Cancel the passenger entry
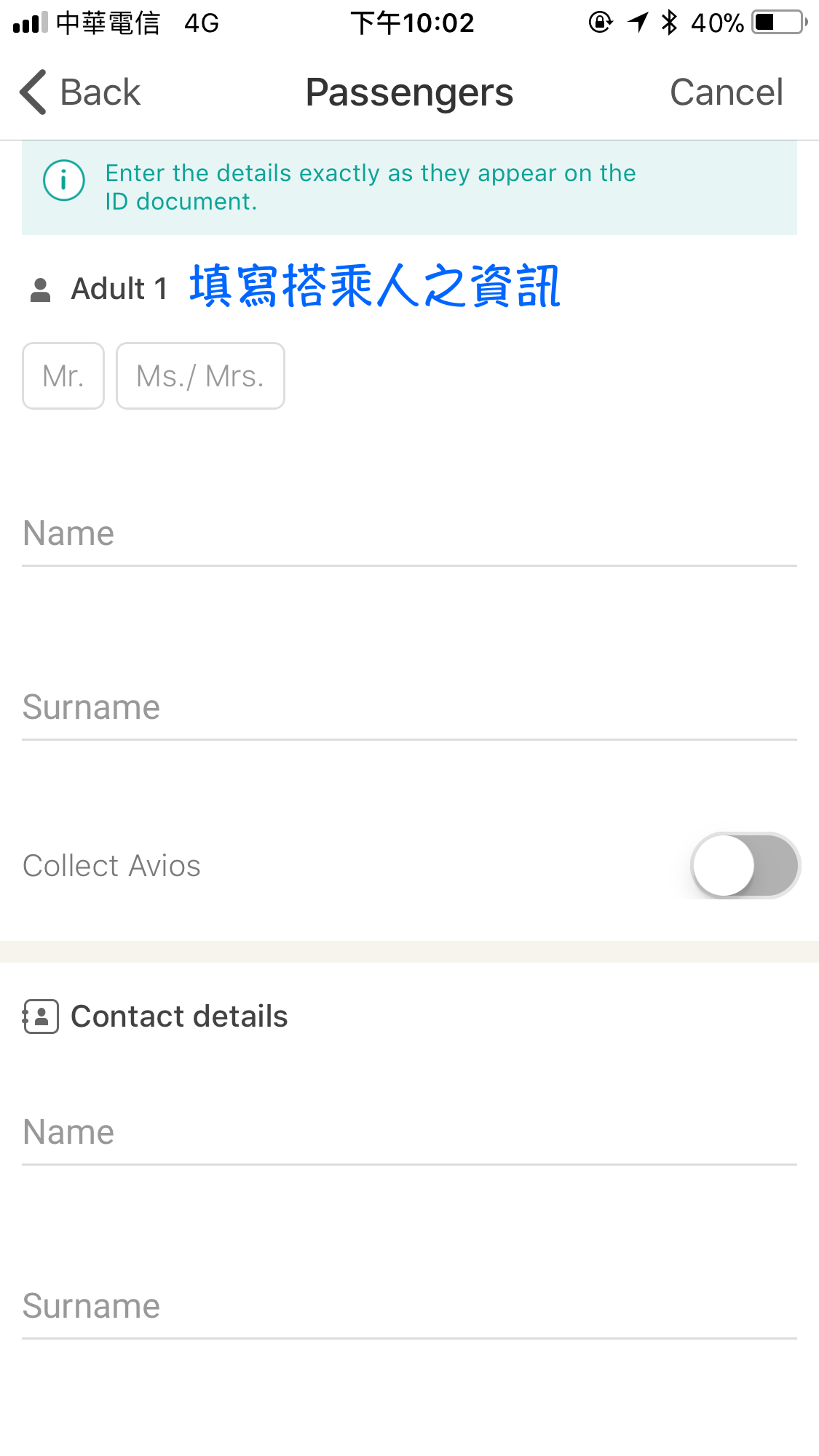 726,92
